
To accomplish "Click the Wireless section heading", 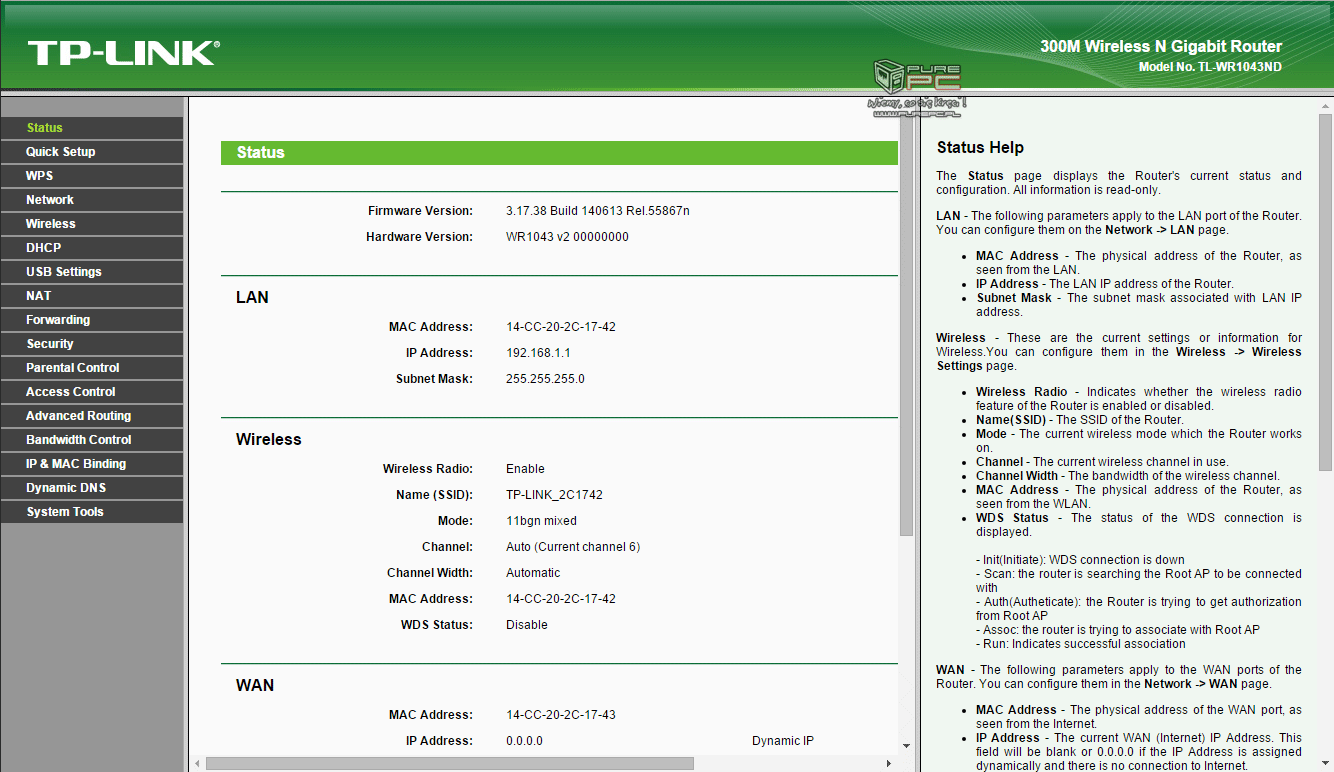I will [x=269, y=440].
